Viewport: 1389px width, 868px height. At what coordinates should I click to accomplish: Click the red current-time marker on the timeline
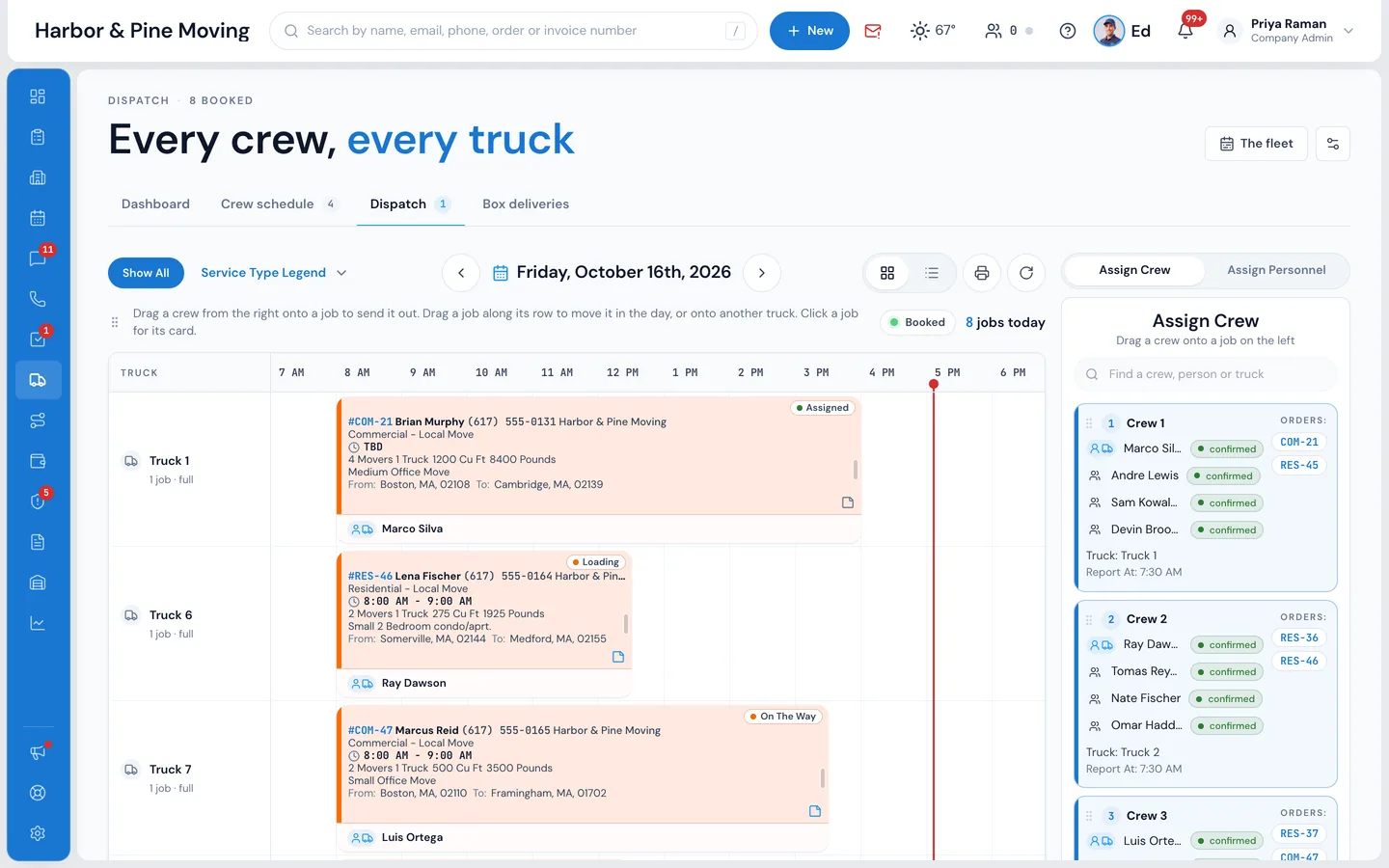934,384
